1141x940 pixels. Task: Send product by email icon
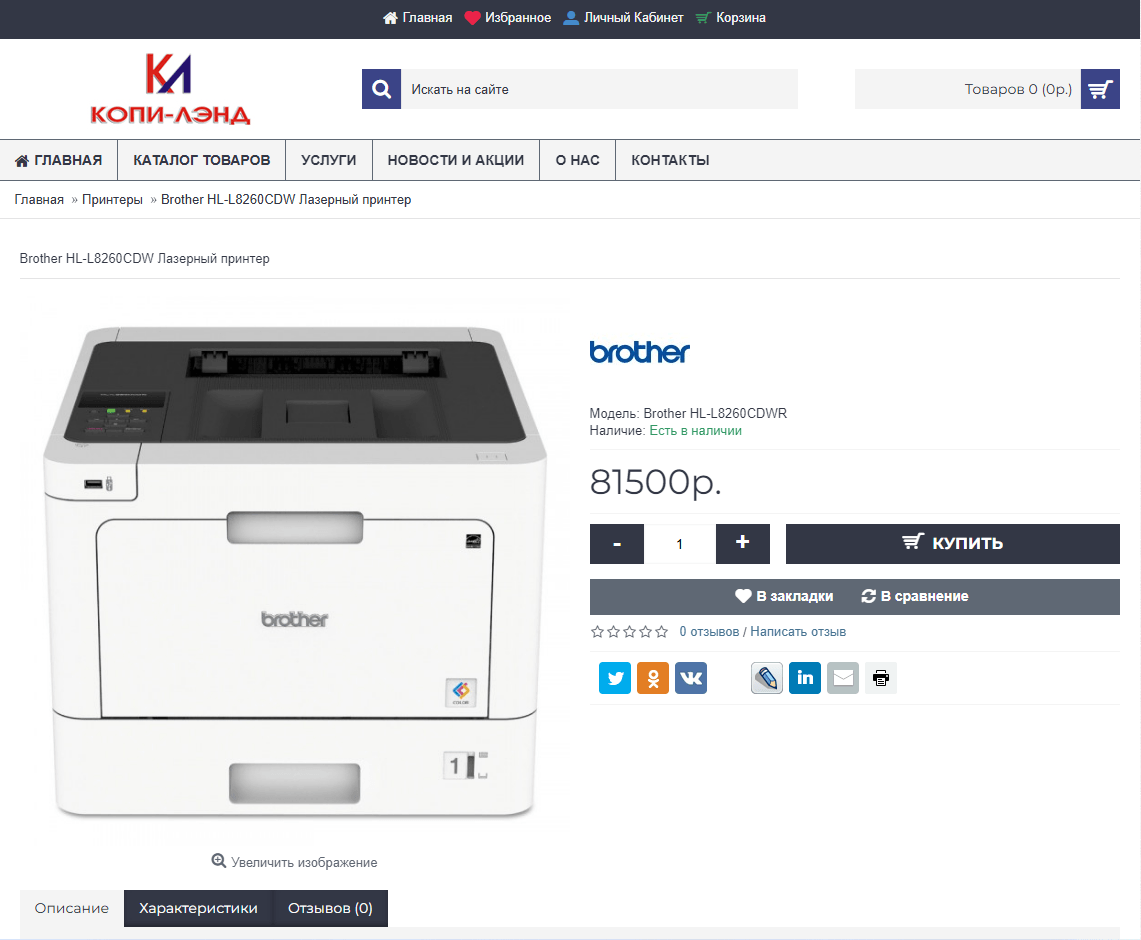843,678
